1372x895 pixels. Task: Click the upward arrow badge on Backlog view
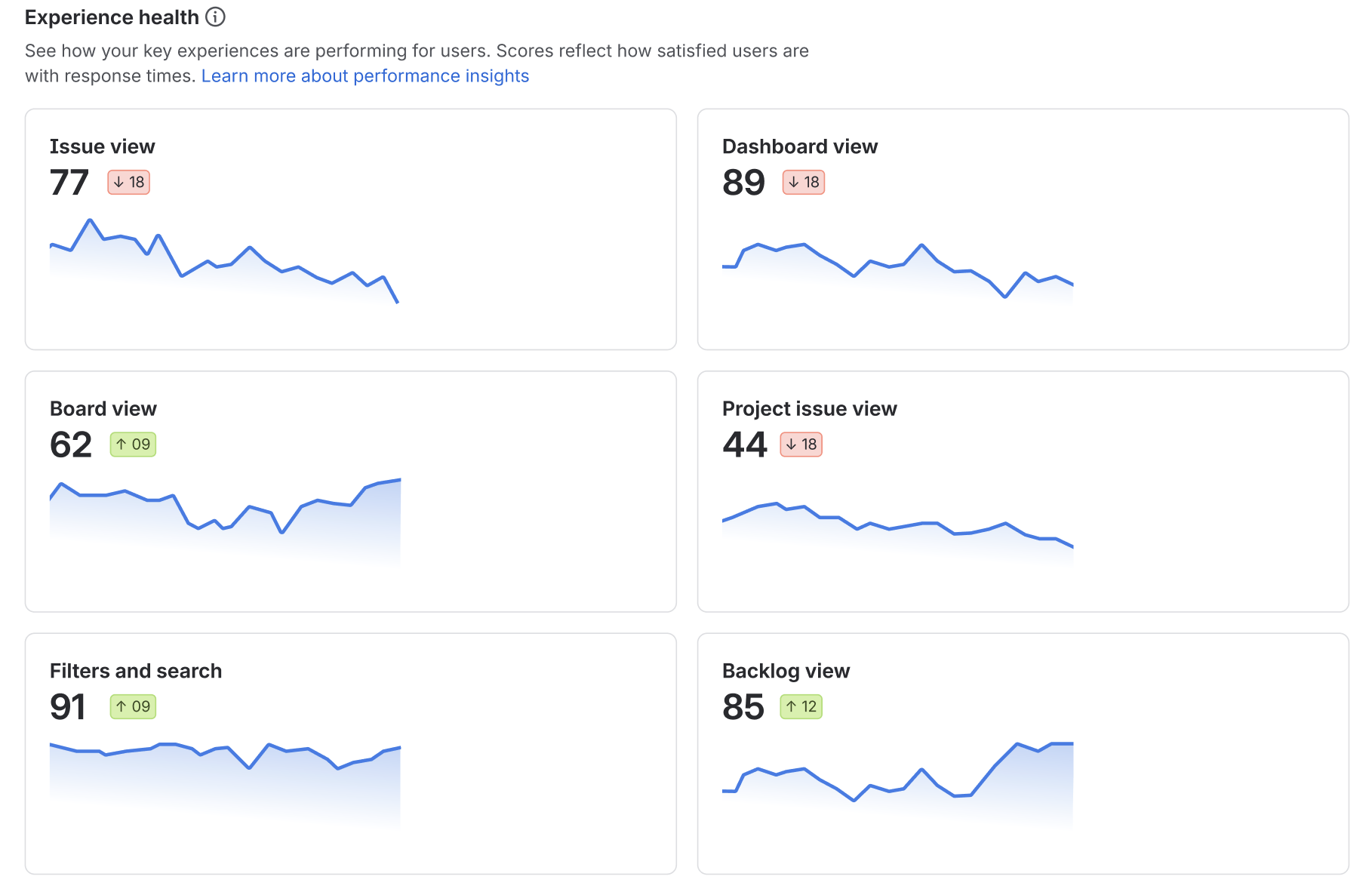click(799, 706)
